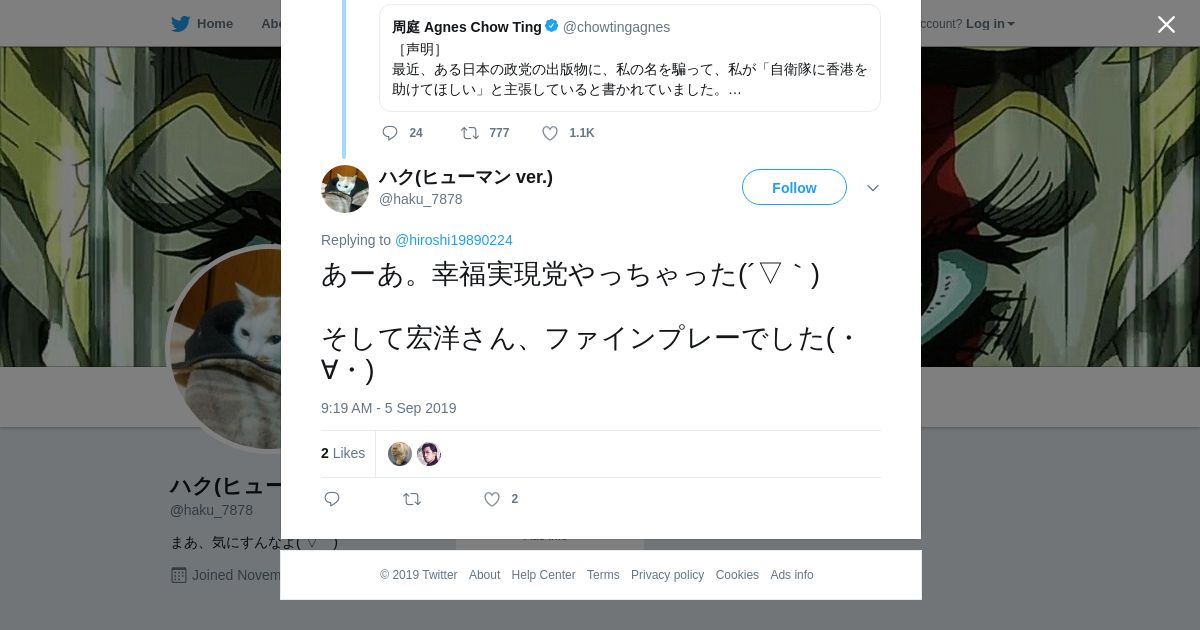Follow ハク(ヒューマン ver.) account

coord(794,188)
